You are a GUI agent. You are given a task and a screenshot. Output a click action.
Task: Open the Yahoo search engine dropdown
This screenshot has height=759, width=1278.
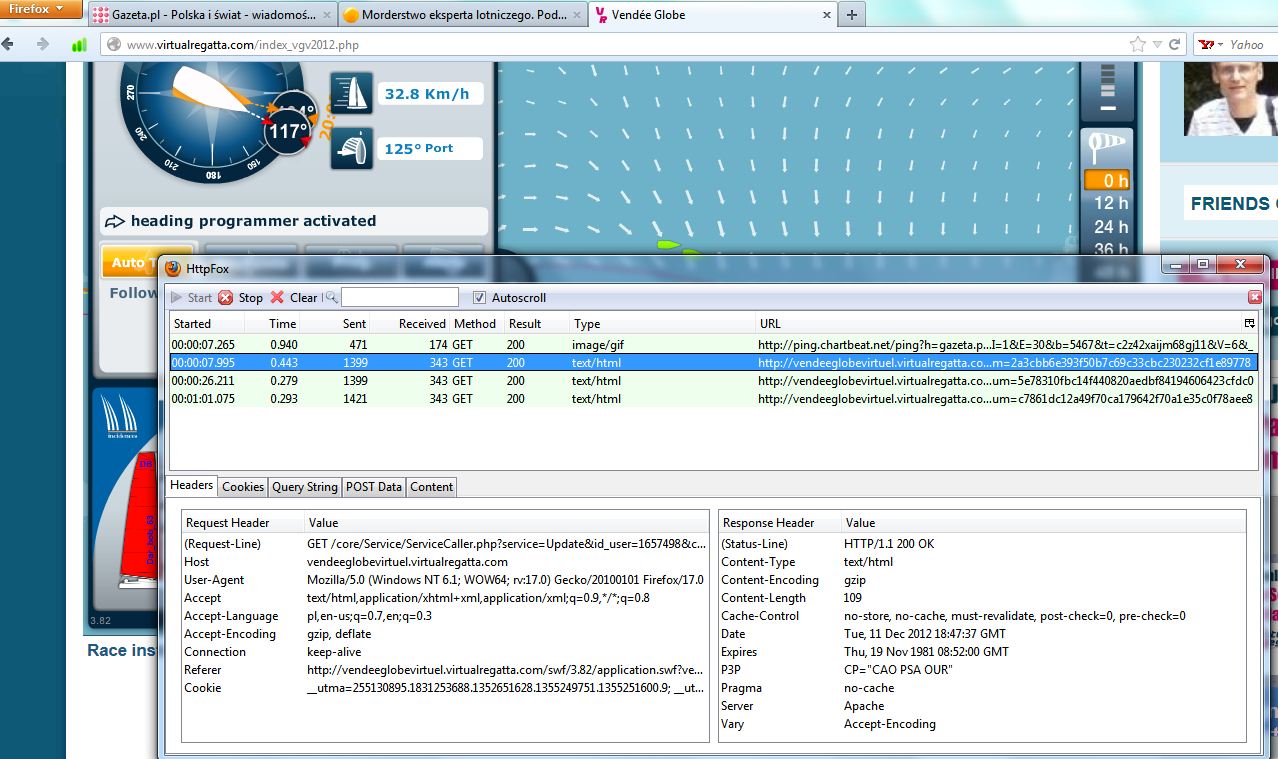(1210, 45)
